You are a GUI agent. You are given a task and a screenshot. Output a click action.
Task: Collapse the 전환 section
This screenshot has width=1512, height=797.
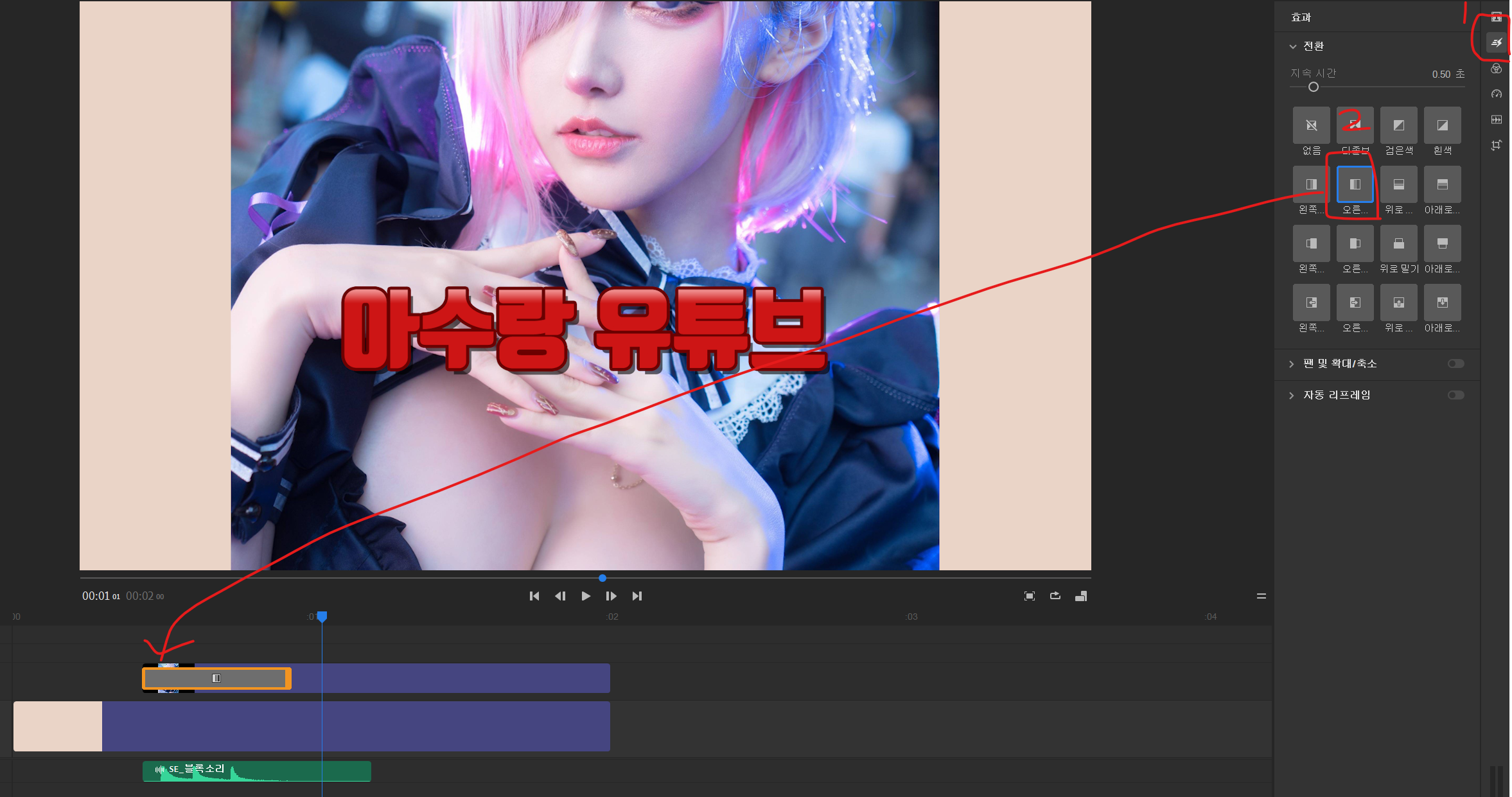pos(1292,46)
